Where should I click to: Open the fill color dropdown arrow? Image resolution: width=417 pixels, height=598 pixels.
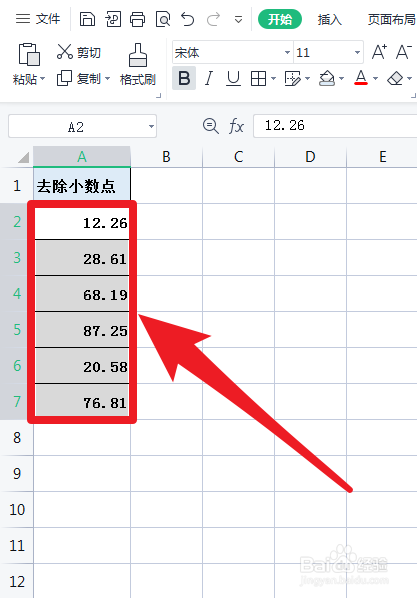341,79
